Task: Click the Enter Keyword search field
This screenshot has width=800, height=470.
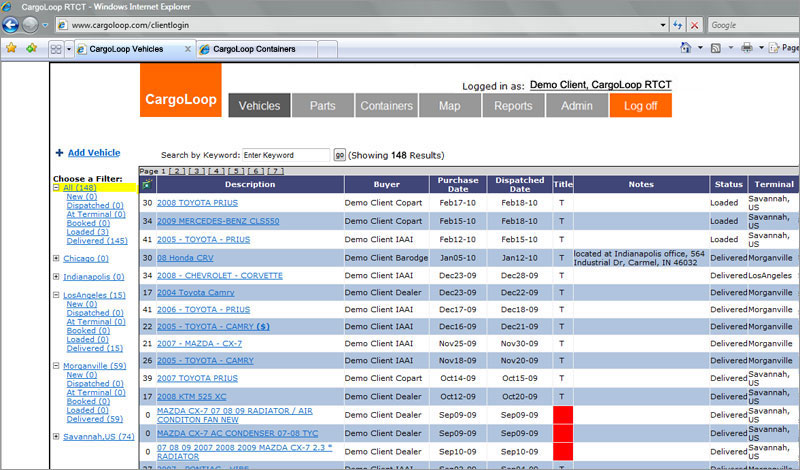Action: pos(286,155)
